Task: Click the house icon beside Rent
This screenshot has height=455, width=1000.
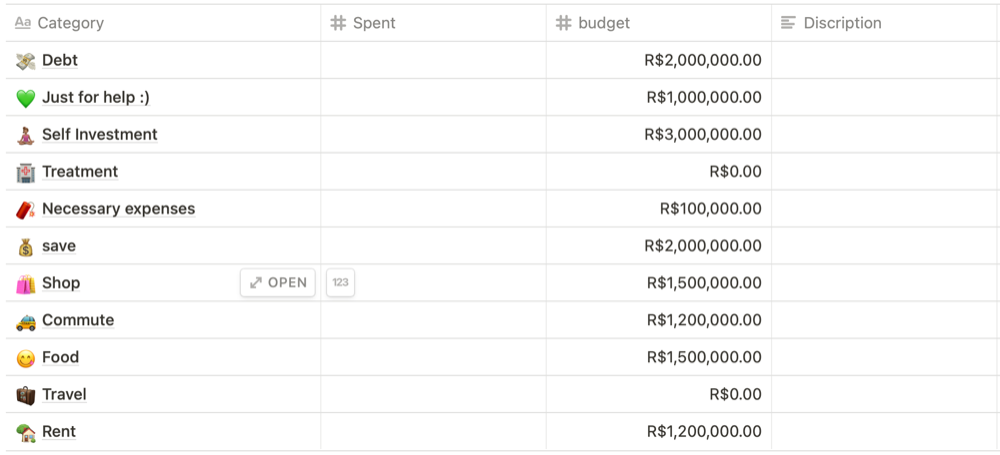Action: point(26,432)
